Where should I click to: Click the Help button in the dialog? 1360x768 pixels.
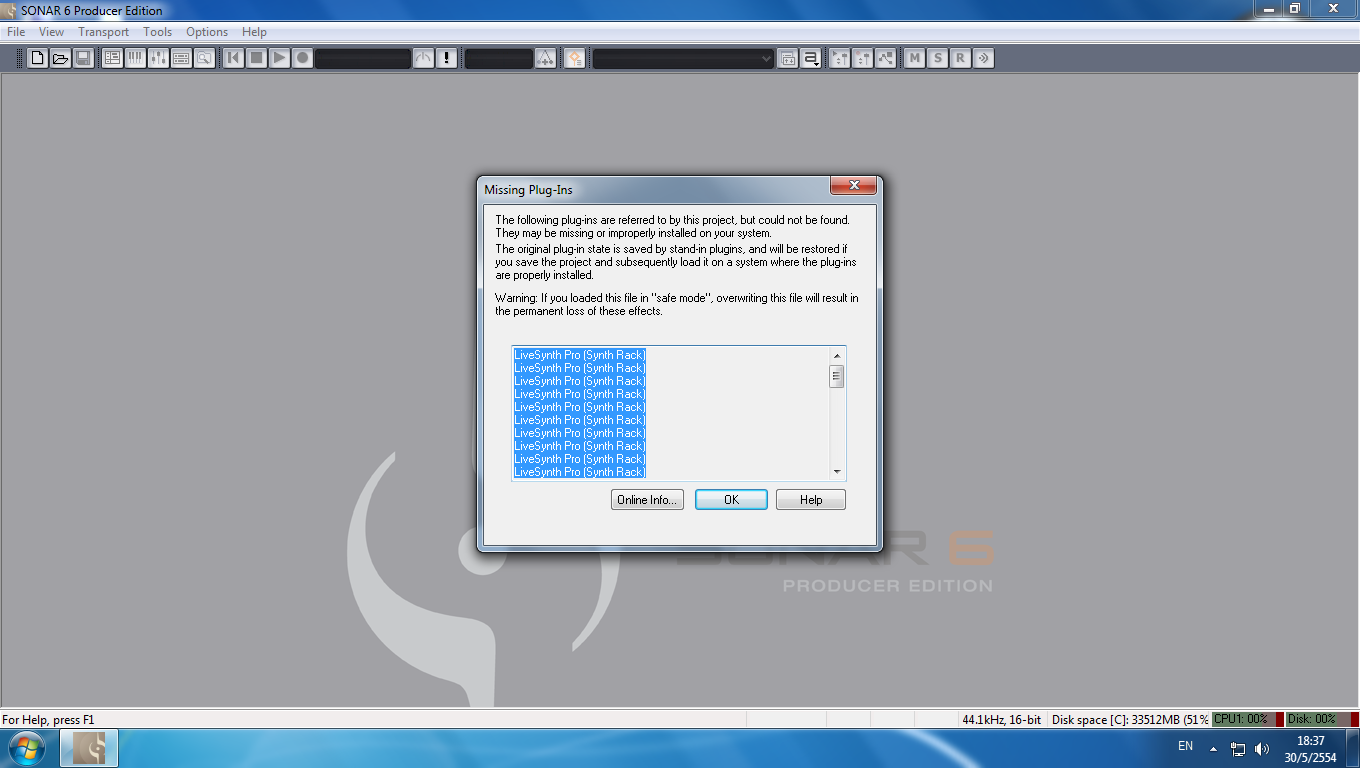[x=811, y=500]
